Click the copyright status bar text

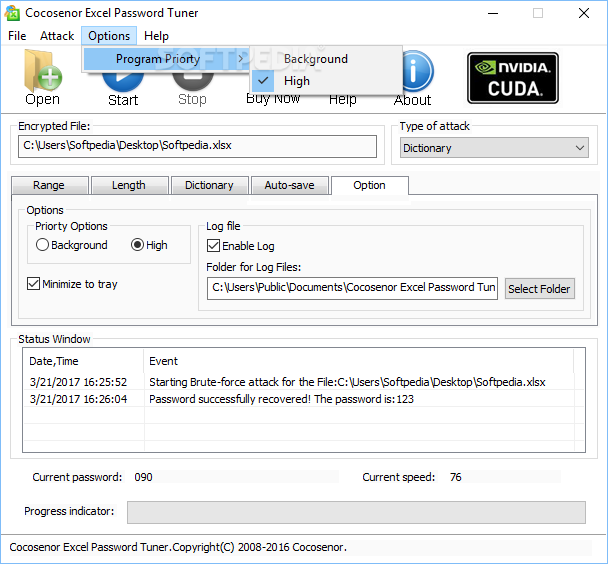178,547
